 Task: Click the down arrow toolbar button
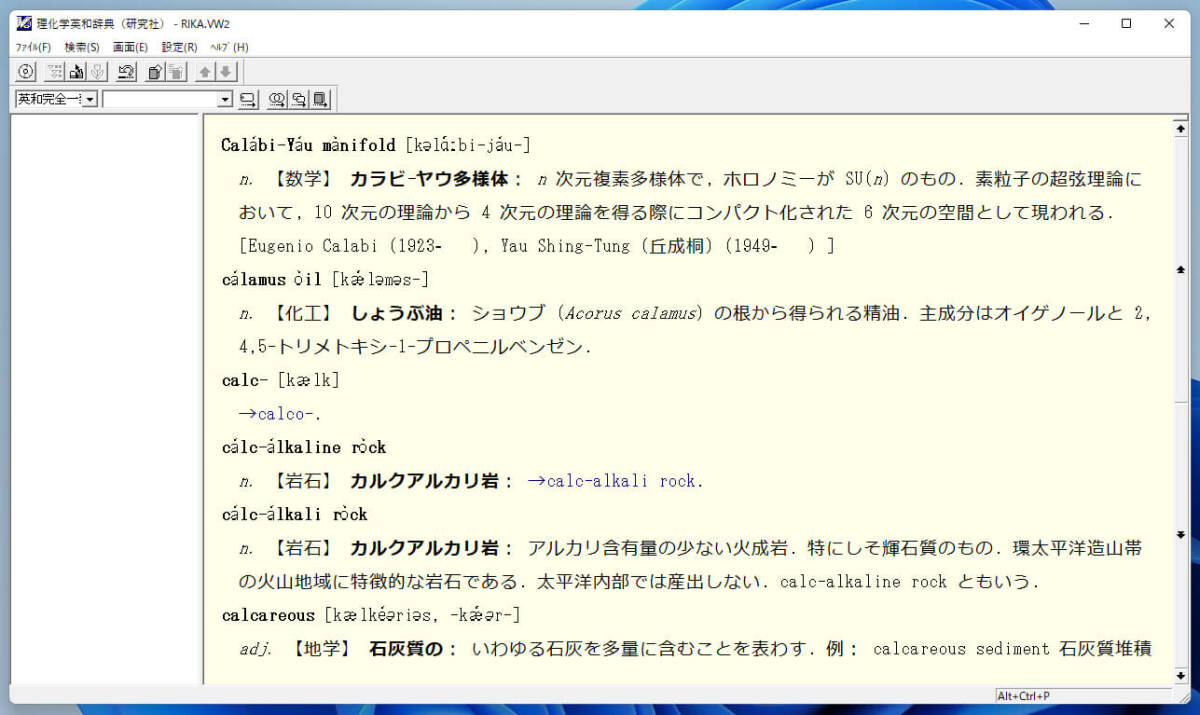(226, 71)
